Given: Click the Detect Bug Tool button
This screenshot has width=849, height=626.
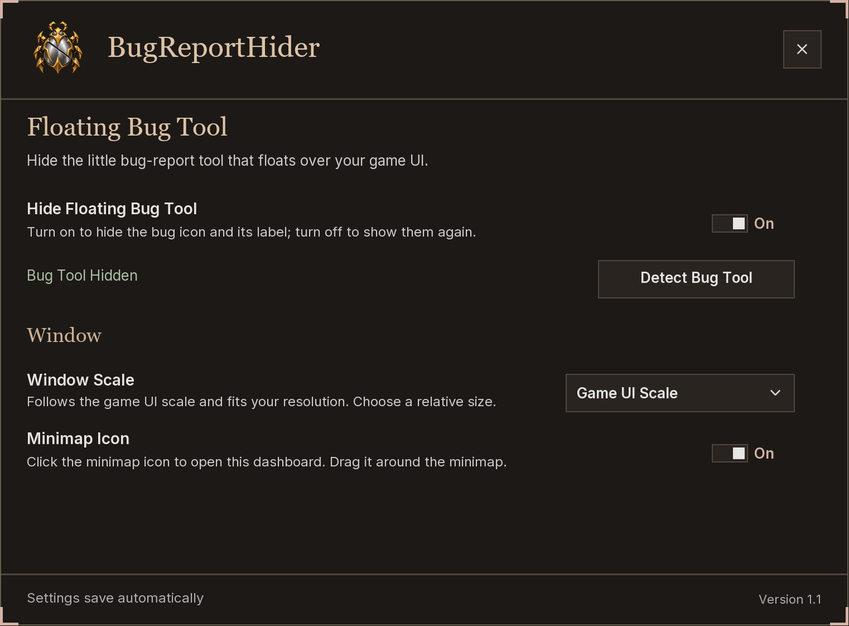Looking at the screenshot, I should tap(696, 279).
